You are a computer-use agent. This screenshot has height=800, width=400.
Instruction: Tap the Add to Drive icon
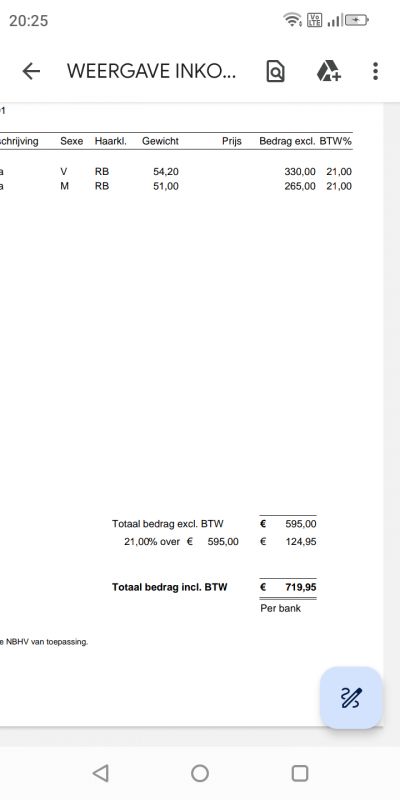[329, 71]
